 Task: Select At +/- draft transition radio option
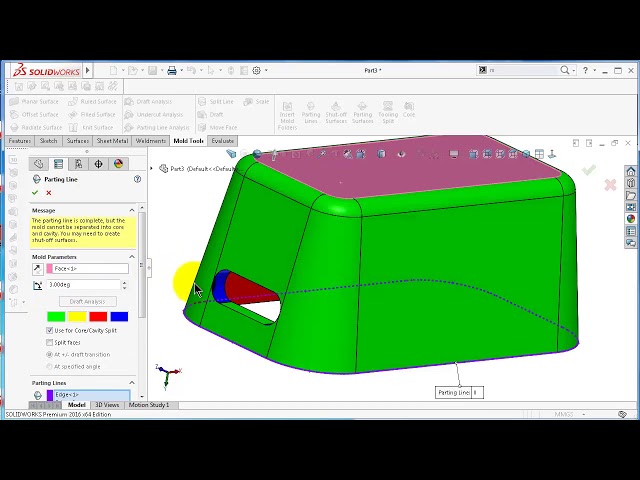click(x=50, y=355)
